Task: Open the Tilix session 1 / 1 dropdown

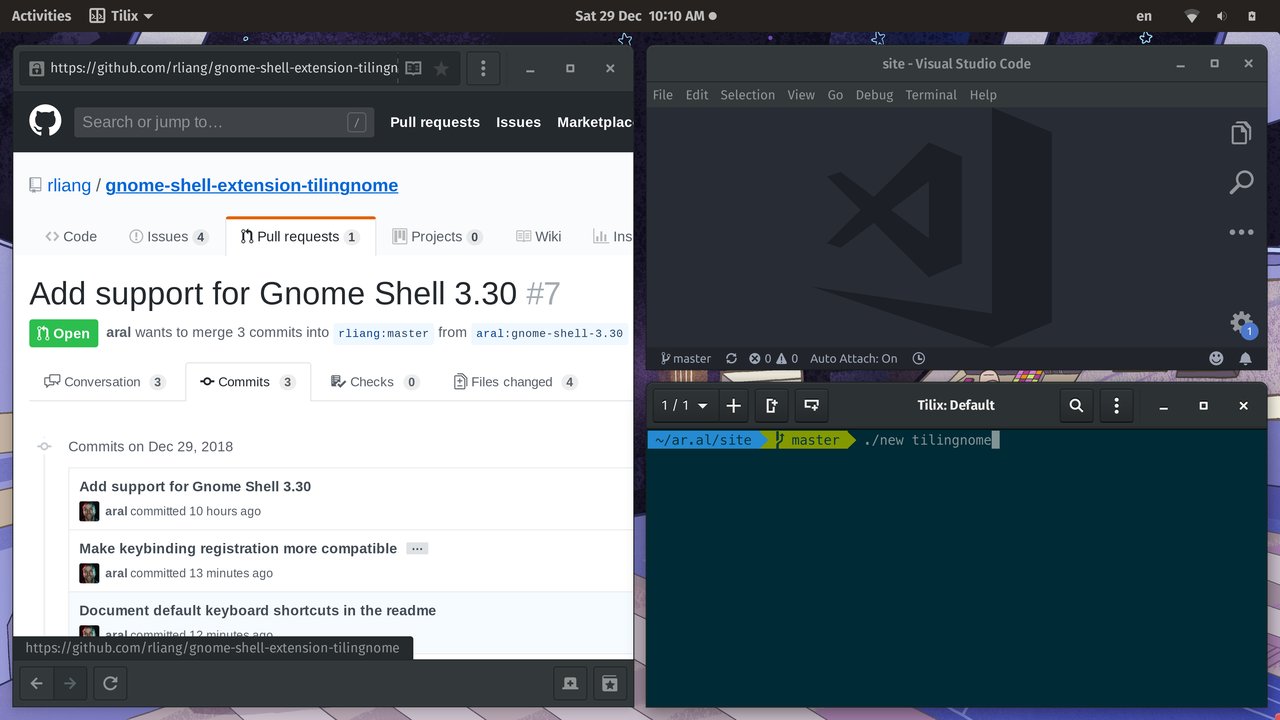Action: pyautogui.click(x=684, y=405)
